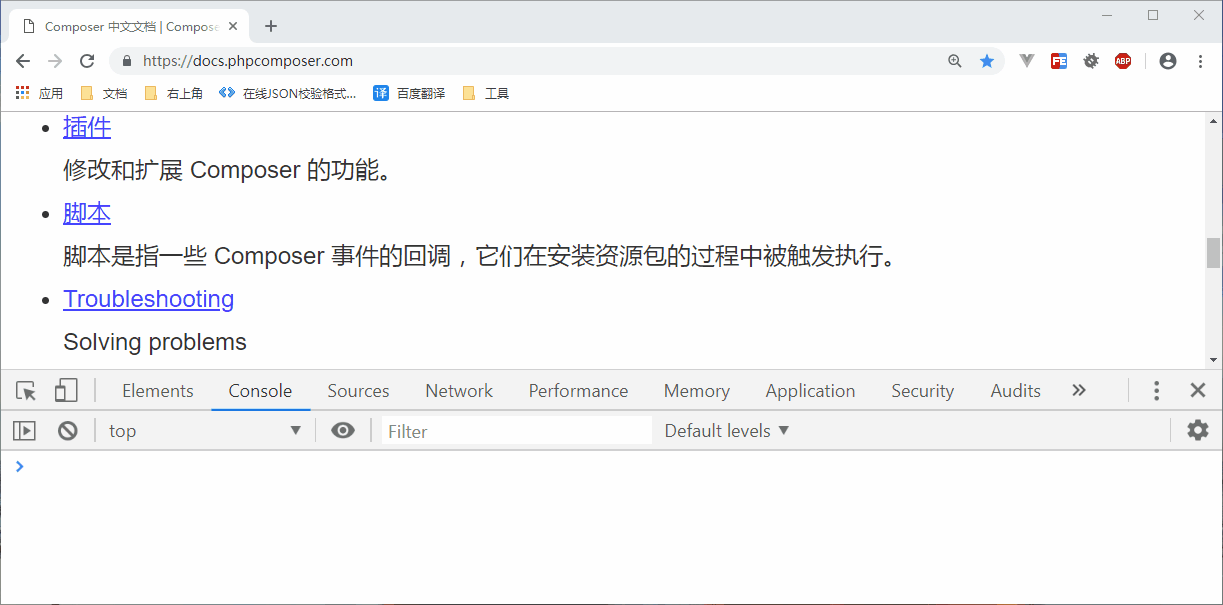Click the console prompt line
This screenshot has height=605, width=1223.
611,466
